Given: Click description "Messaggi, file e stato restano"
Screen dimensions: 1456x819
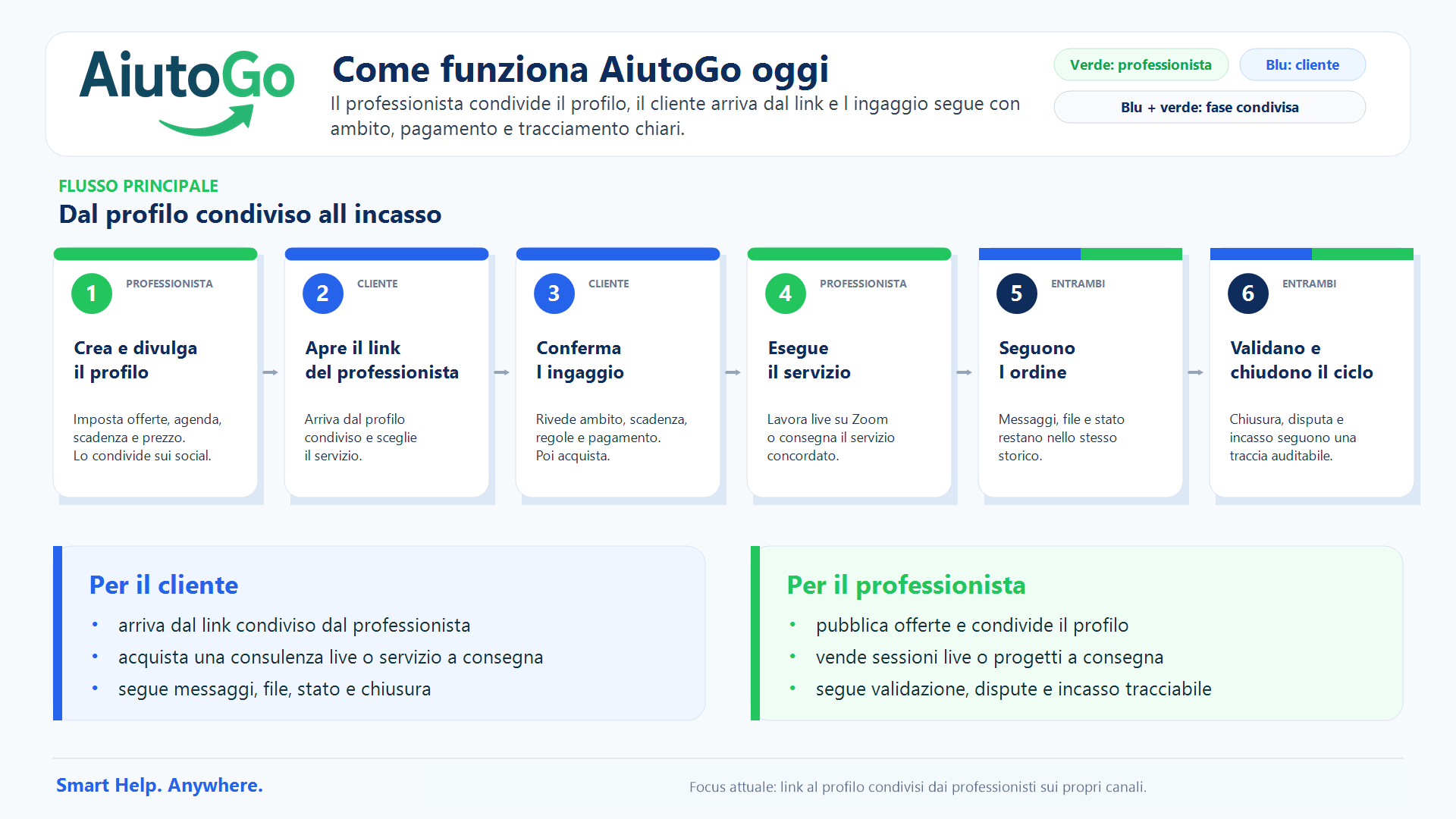Looking at the screenshot, I should coord(1061,428).
